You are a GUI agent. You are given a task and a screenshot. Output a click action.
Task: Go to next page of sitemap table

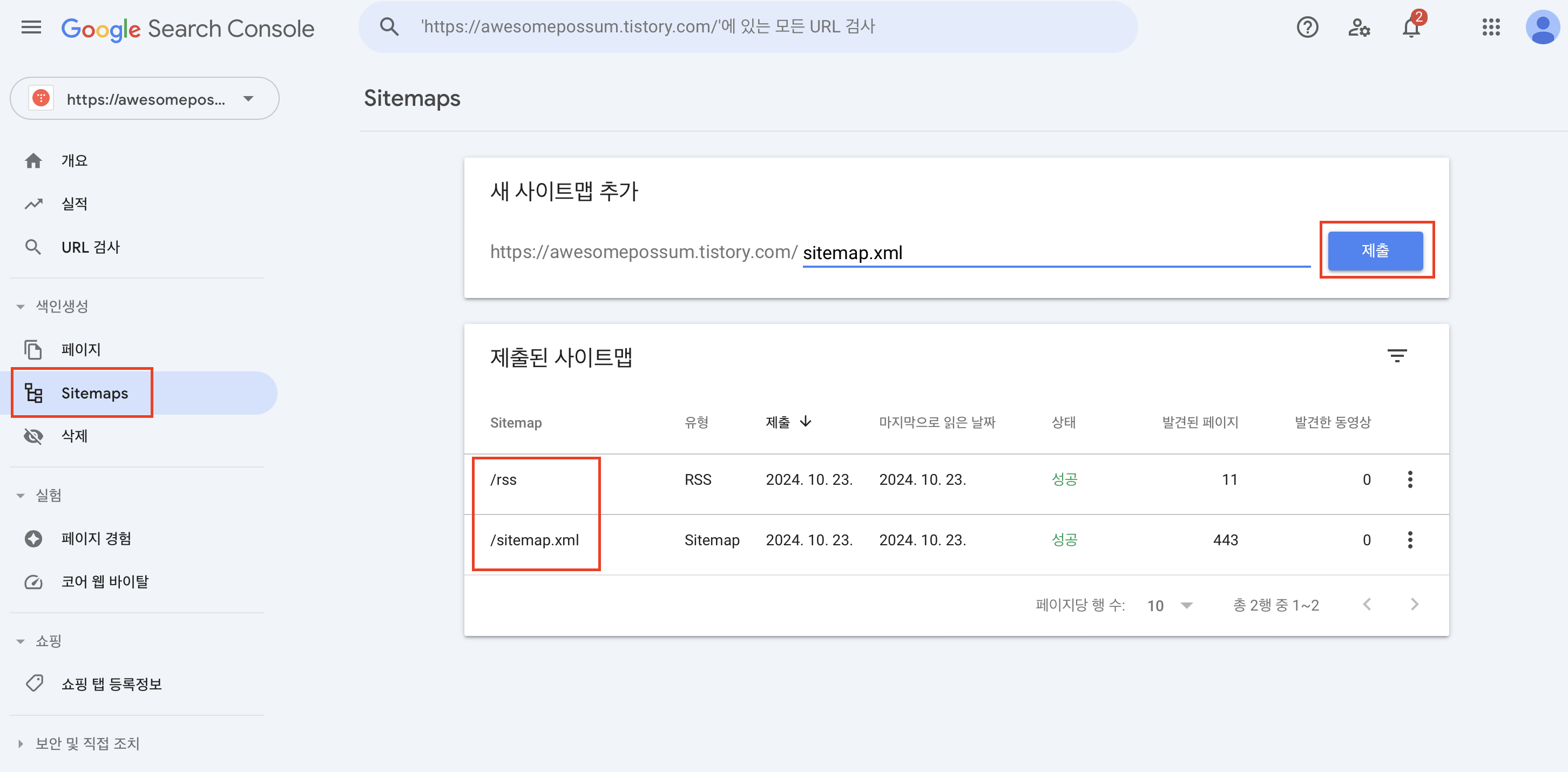1415,605
